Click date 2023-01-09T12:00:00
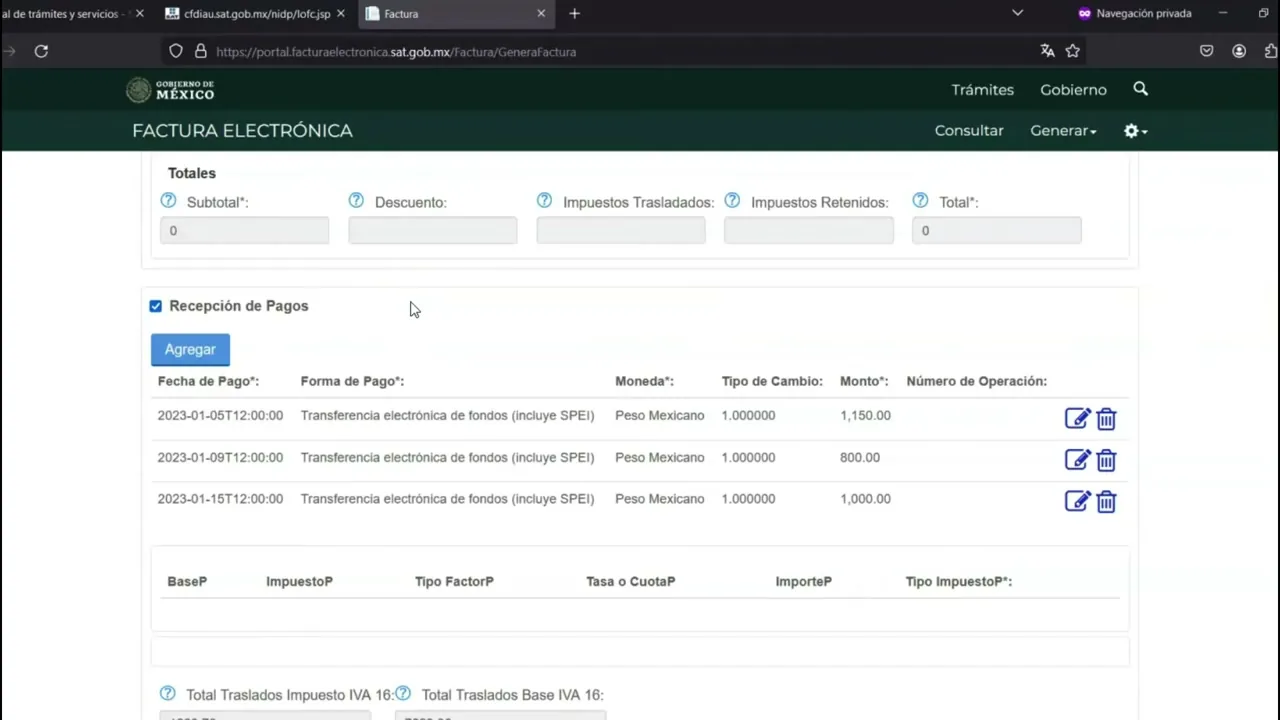Image resolution: width=1280 pixels, height=720 pixels. 220,457
